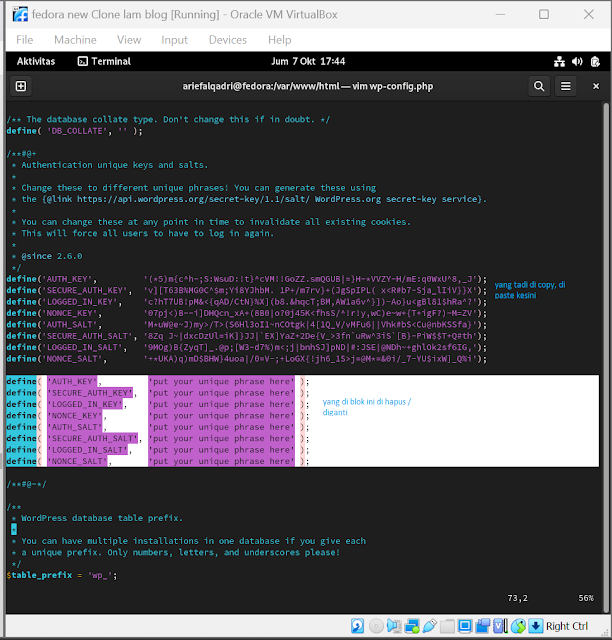Screen dimensions: 612x640
Task: Open the Input menu
Action: pyautogui.click(x=174, y=40)
